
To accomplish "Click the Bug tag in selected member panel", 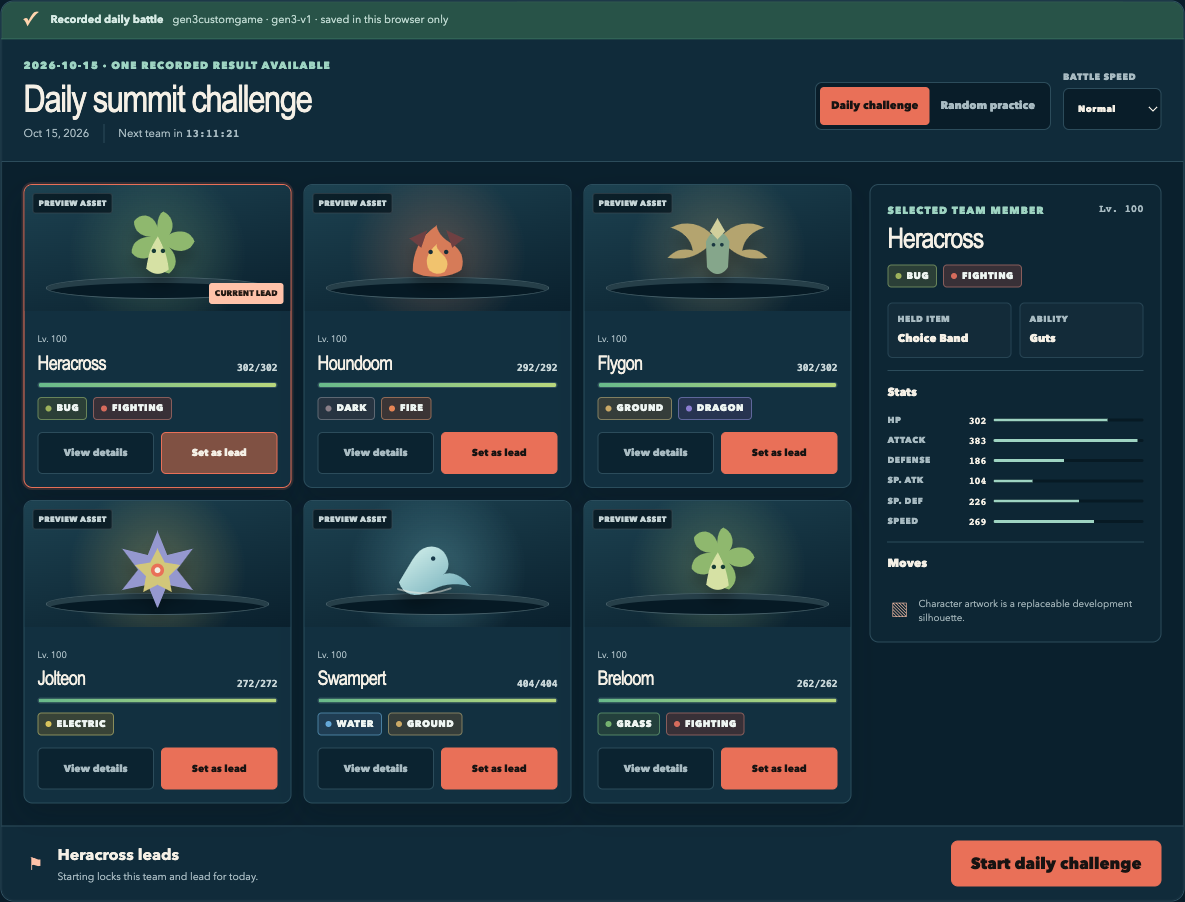I will pos(912,276).
